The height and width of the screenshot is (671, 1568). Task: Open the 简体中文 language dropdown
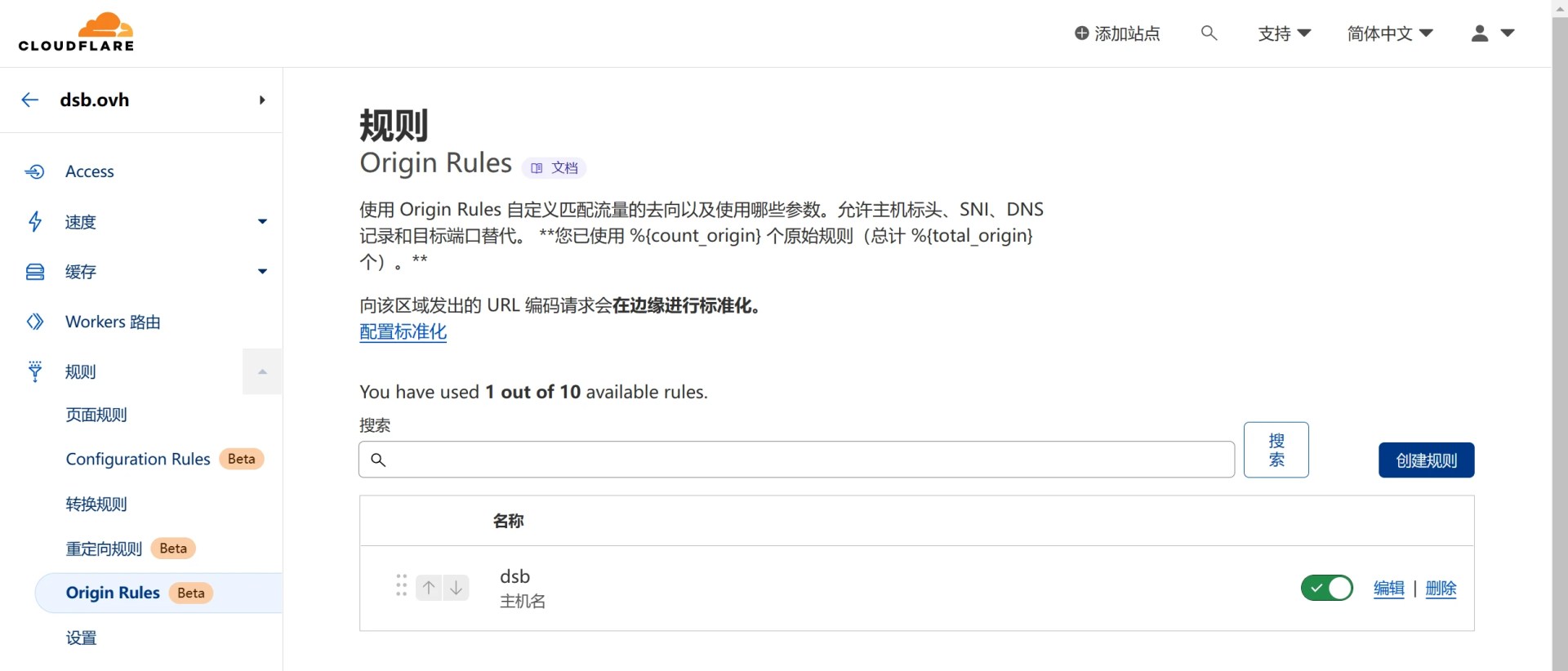coord(1390,33)
